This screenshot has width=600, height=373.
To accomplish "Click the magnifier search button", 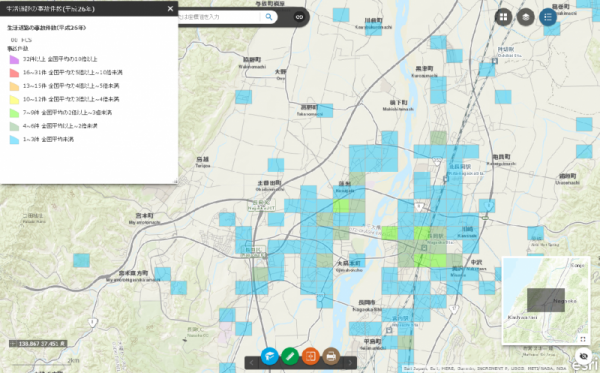I will [269, 17].
